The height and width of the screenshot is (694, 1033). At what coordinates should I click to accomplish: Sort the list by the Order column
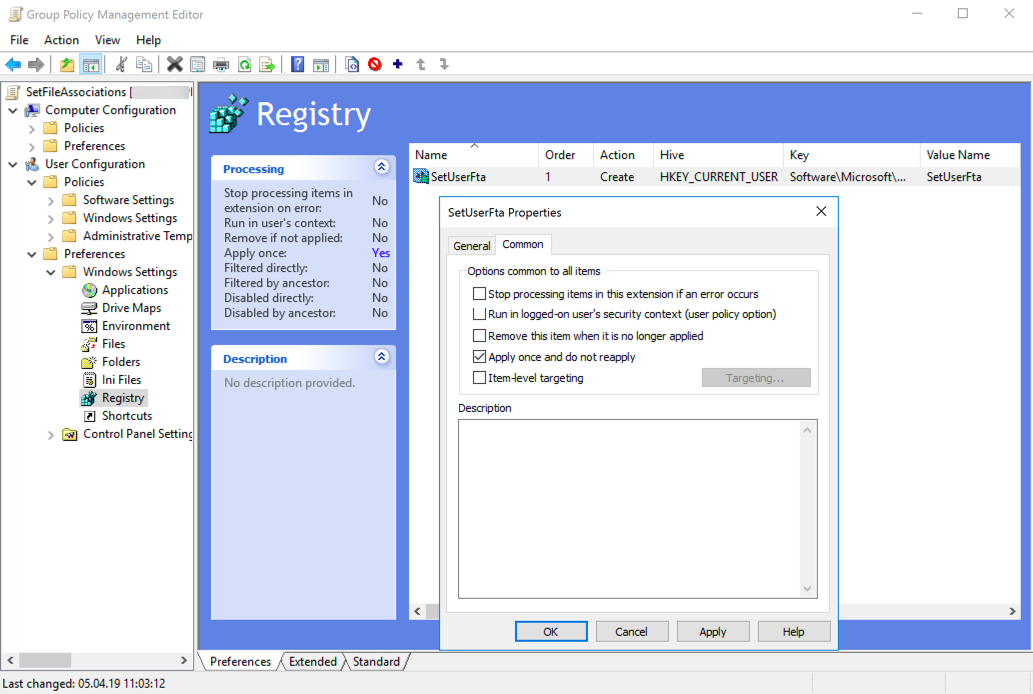[566, 155]
